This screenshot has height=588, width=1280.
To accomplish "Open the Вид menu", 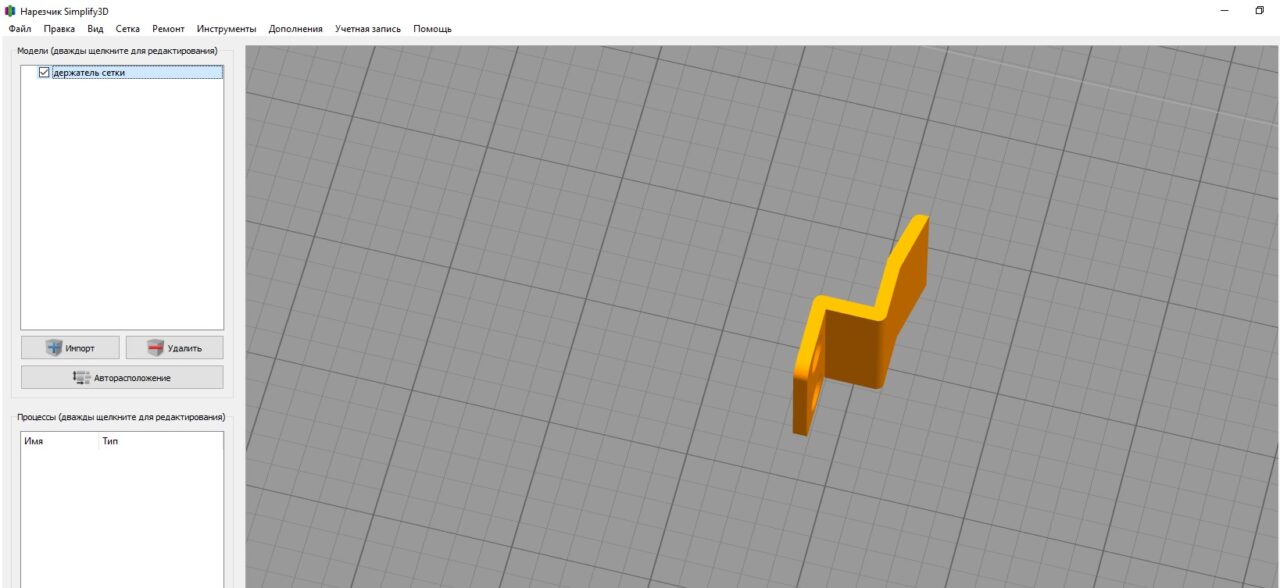I will pyautogui.click(x=96, y=29).
